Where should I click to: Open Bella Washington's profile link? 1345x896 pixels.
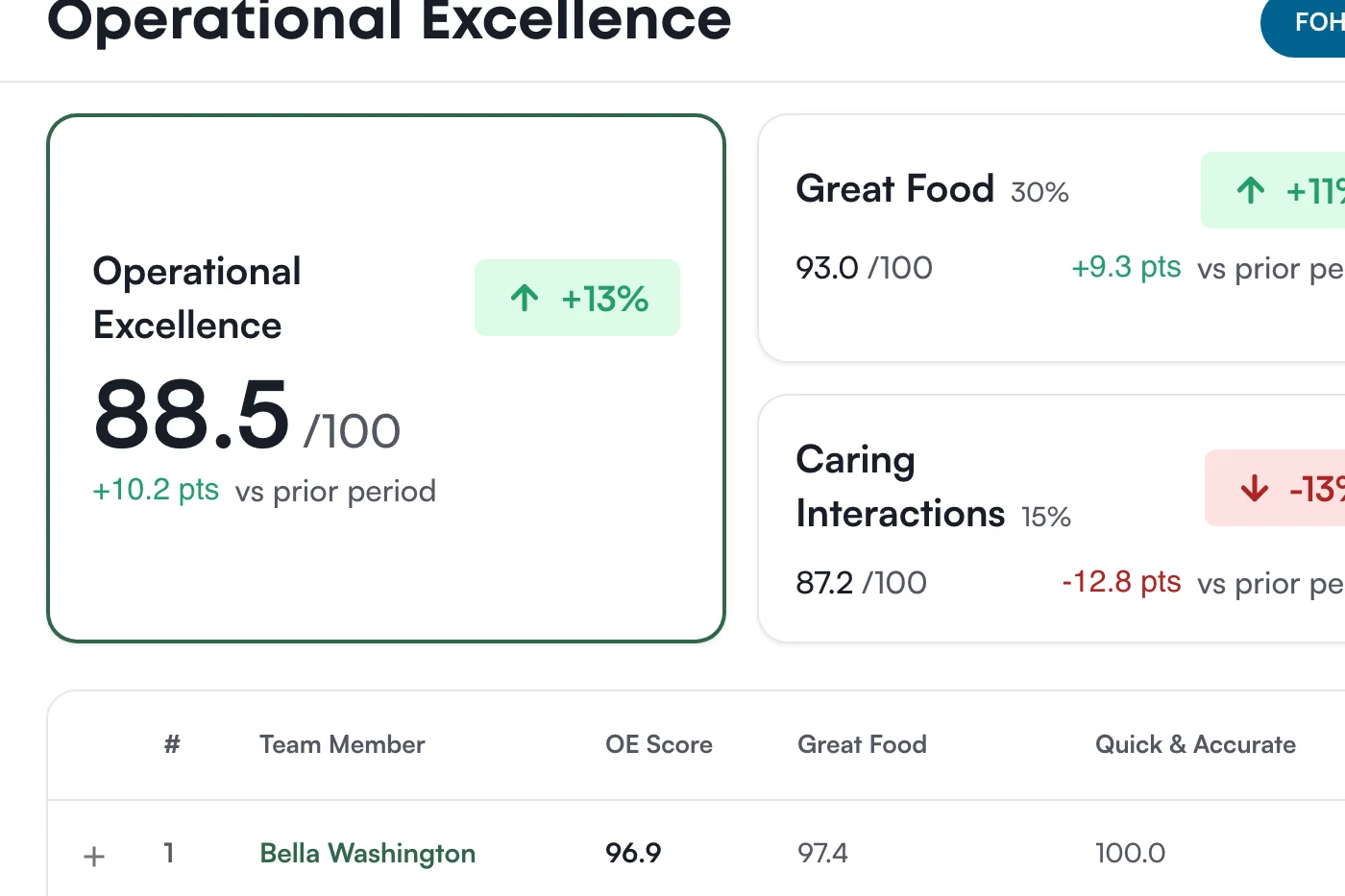pos(368,853)
